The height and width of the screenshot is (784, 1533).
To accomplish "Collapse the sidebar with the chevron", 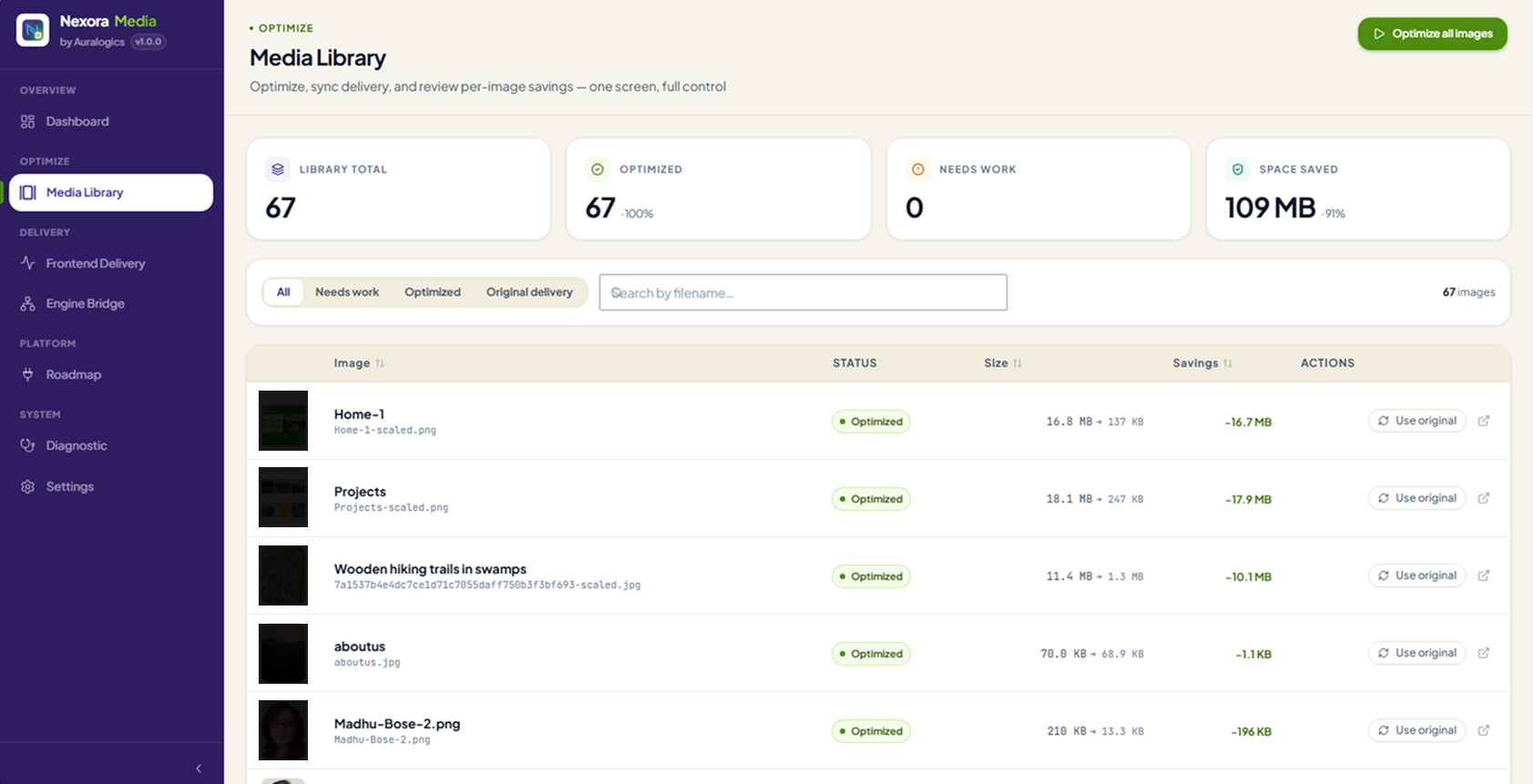I will (199, 769).
